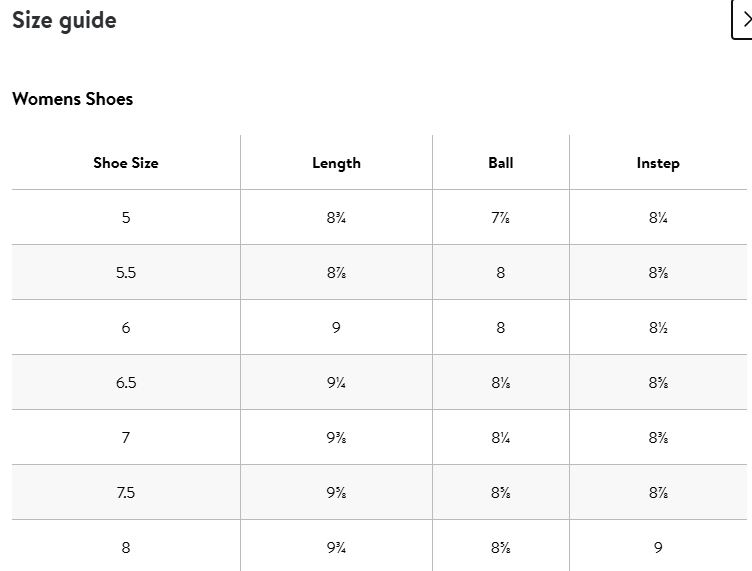Select shoe size 6.5 row label
This screenshot has height=571, width=752.
[x=126, y=383]
